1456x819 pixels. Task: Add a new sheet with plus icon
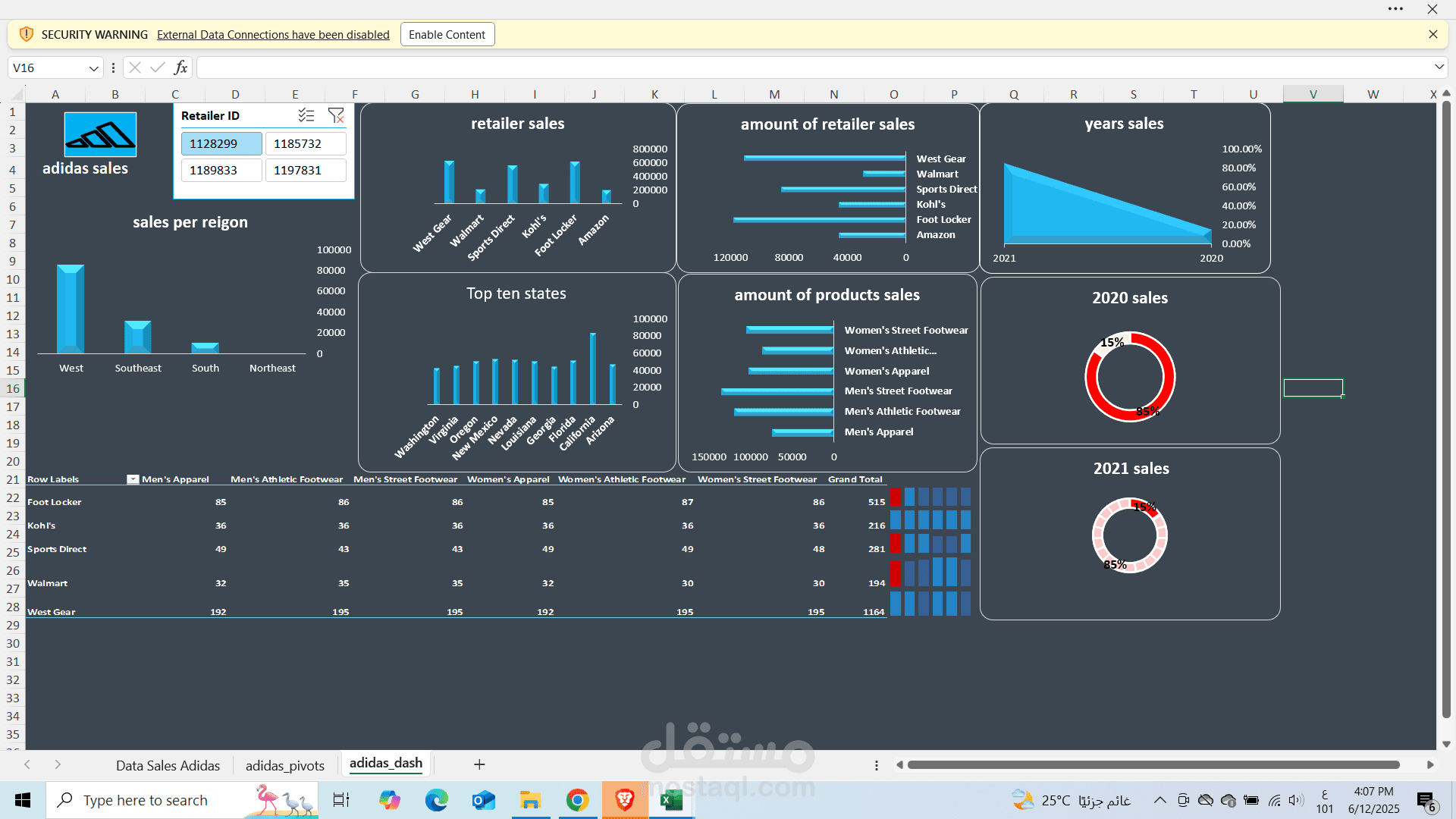[479, 764]
